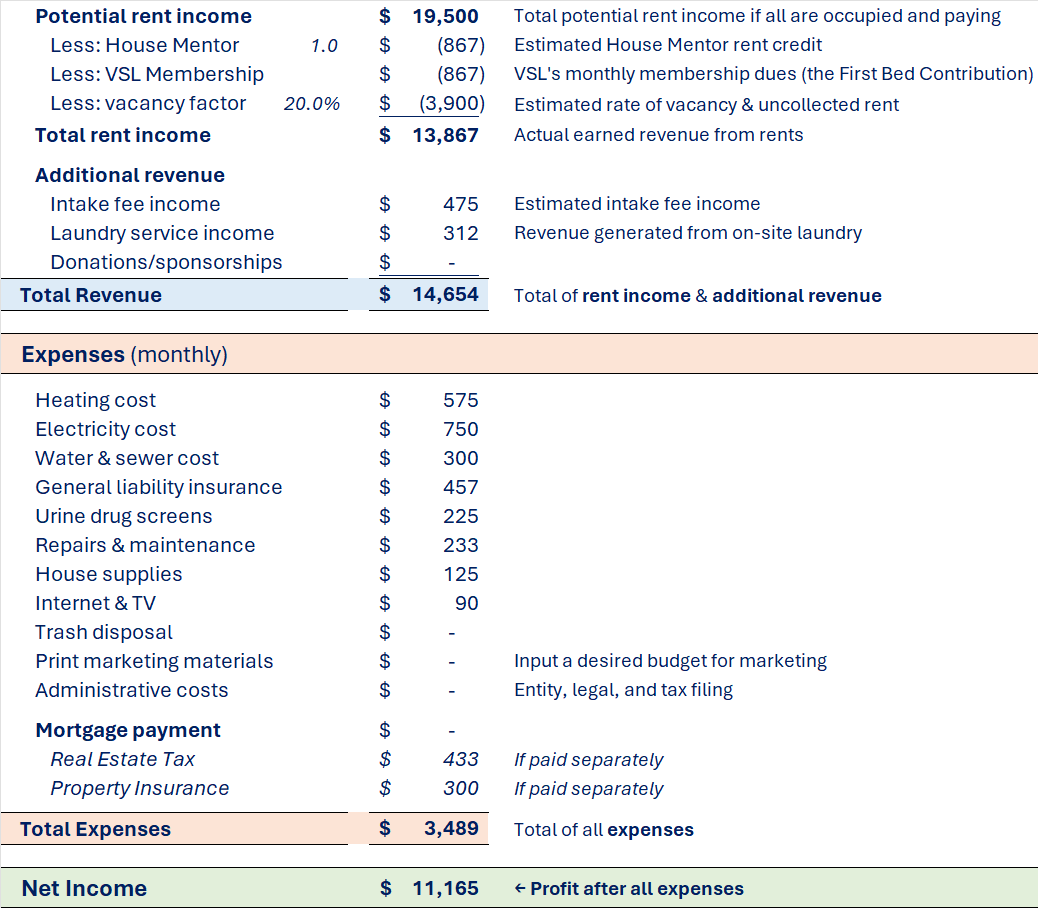Viewport: 1038px width, 908px height.
Task: Select the Electricity cost value 750
Action: (460, 429)
